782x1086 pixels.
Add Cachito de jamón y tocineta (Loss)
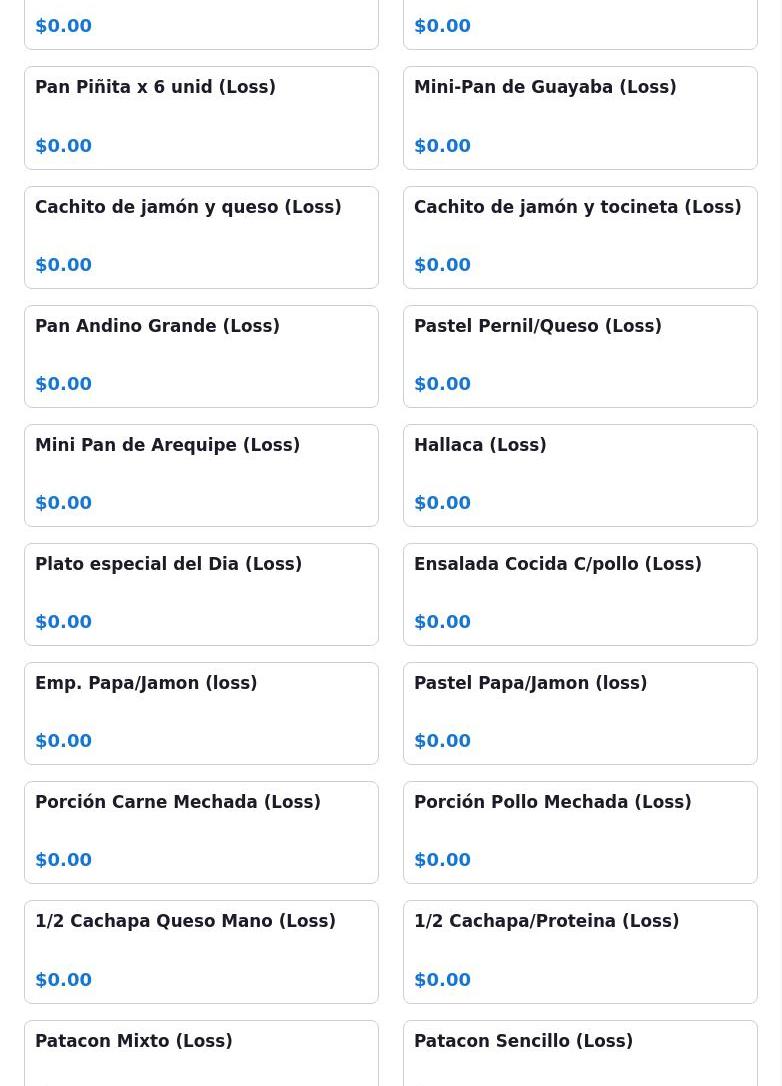[x=580, y=238]
